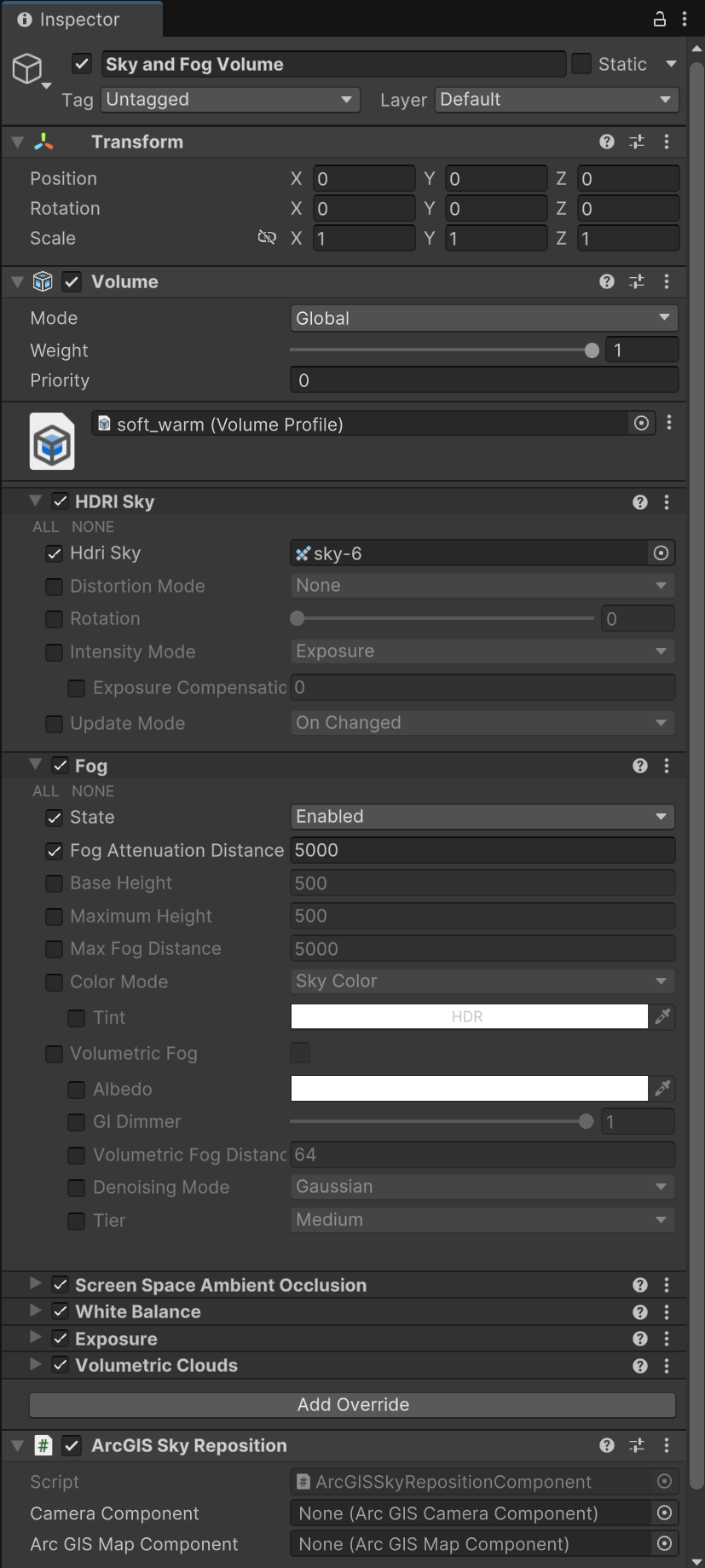
Task: Open the Volume Mode dropdown
Action: tap(483, 318)
